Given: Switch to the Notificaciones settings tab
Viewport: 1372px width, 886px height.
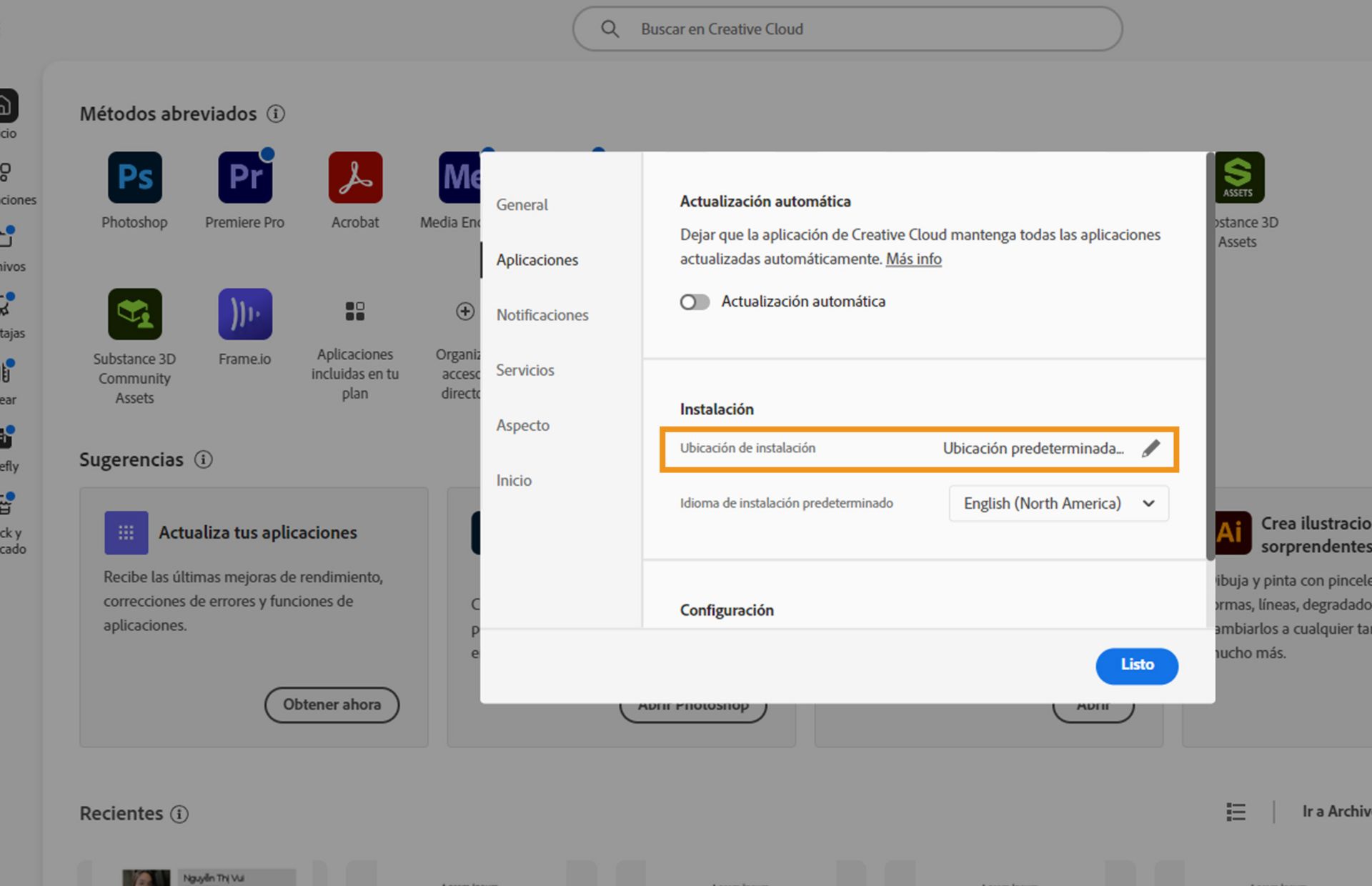Looking at the screenshot, I should click(542, 315).
